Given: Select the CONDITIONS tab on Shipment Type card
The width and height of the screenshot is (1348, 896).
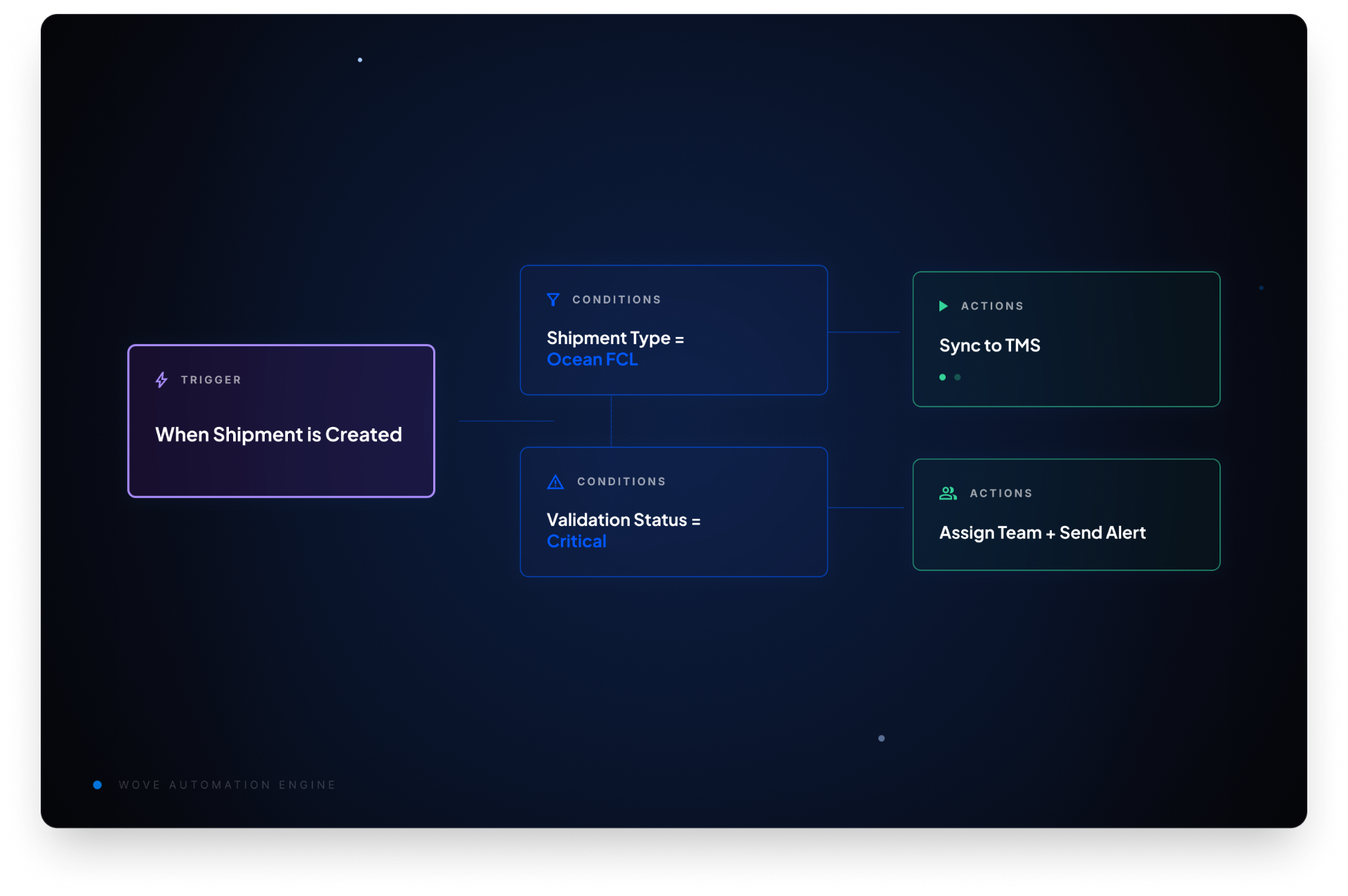Looking at the screenshot, I should point(616,299).
